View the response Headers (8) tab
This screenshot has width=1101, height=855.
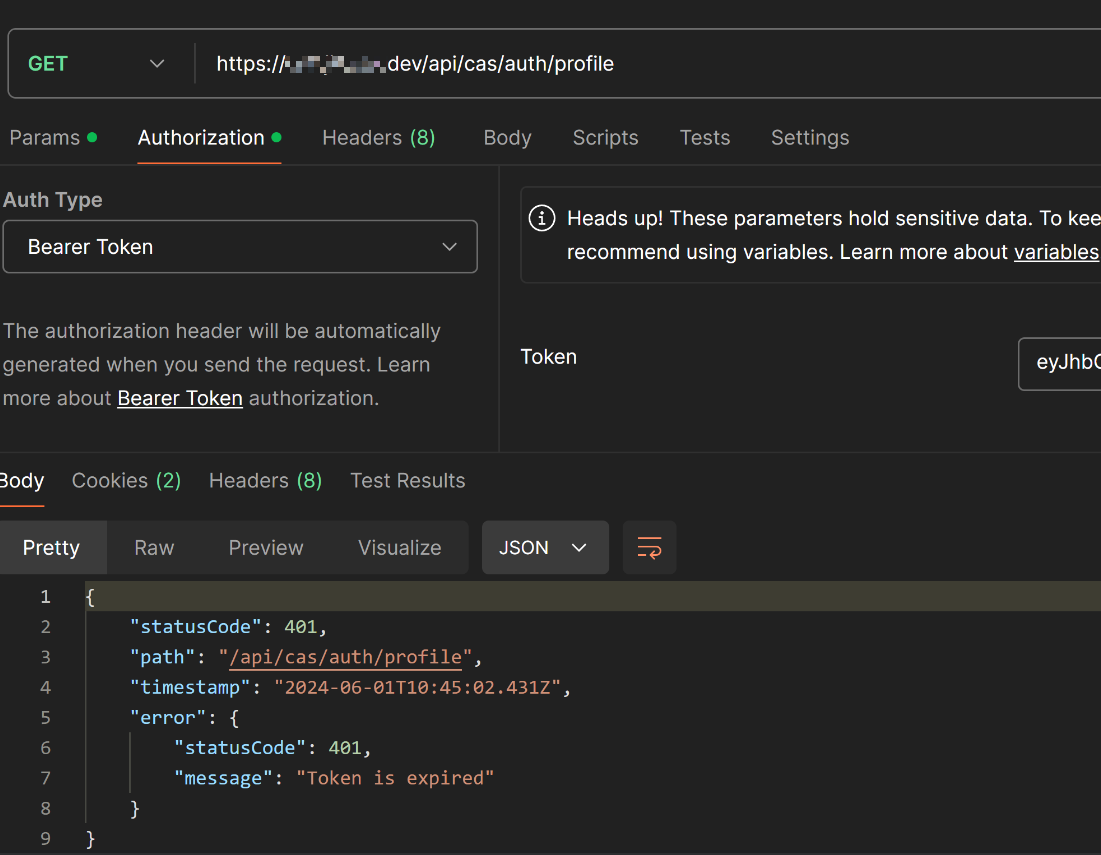point(265,481)
